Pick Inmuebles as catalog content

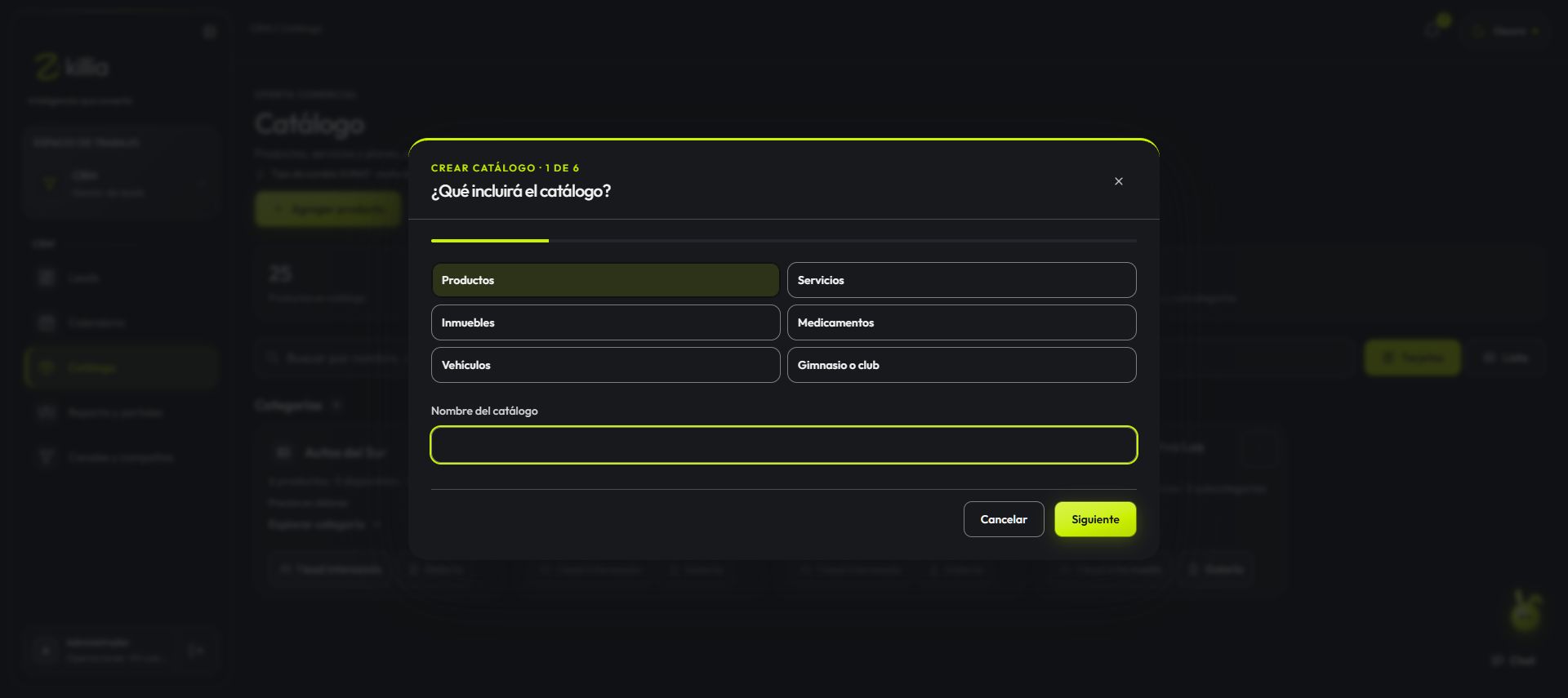point(605,322)
